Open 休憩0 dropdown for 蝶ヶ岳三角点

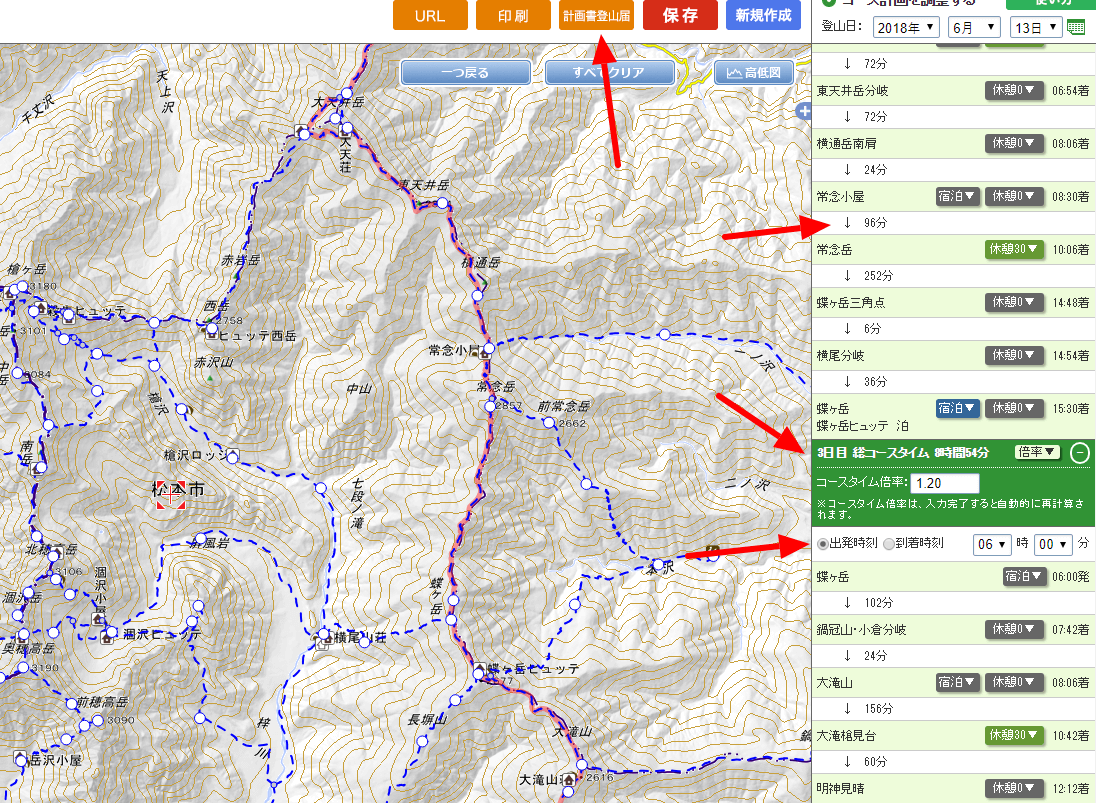(1014, 303)
